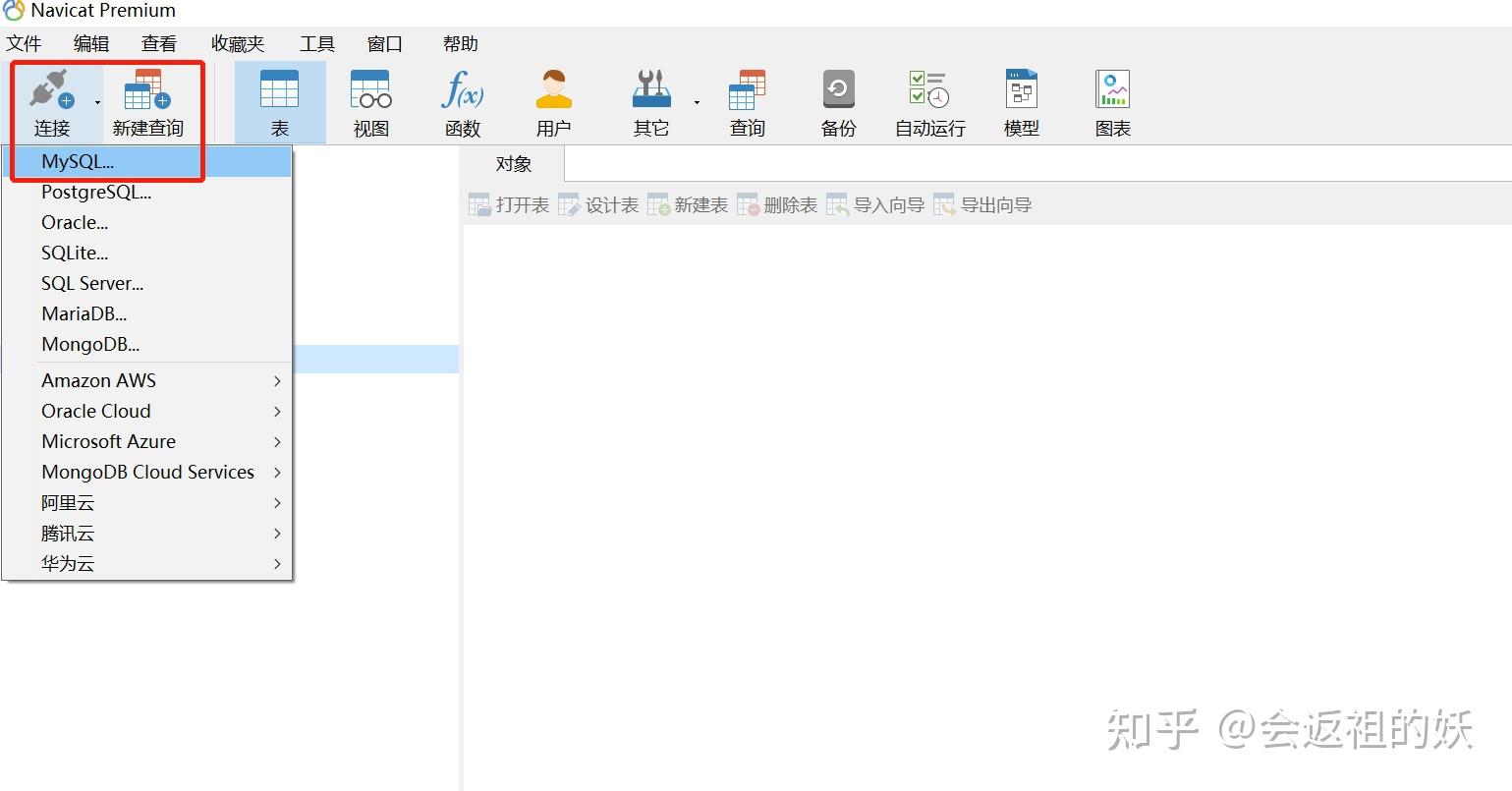Click Delete Table in object toolbar
The image size is (1512, 791).
coord(777,205)
